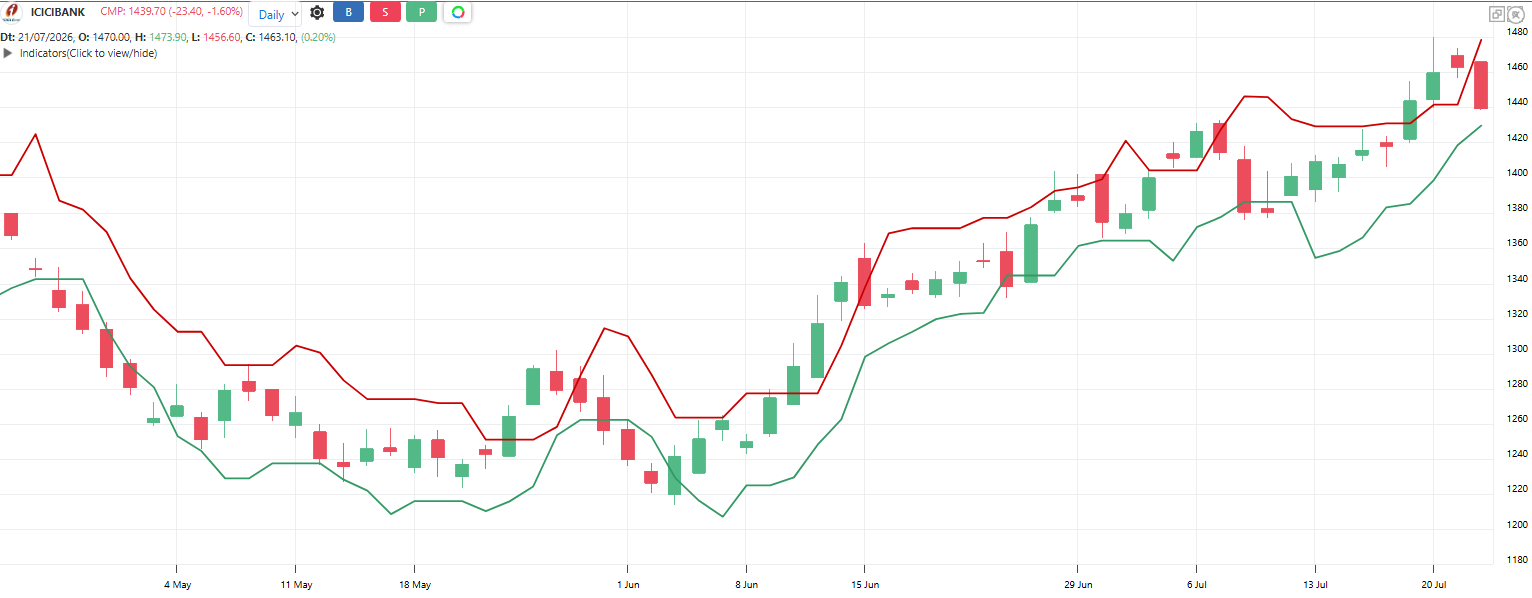Click the H: 1473.90 high value

coord(161,37)
